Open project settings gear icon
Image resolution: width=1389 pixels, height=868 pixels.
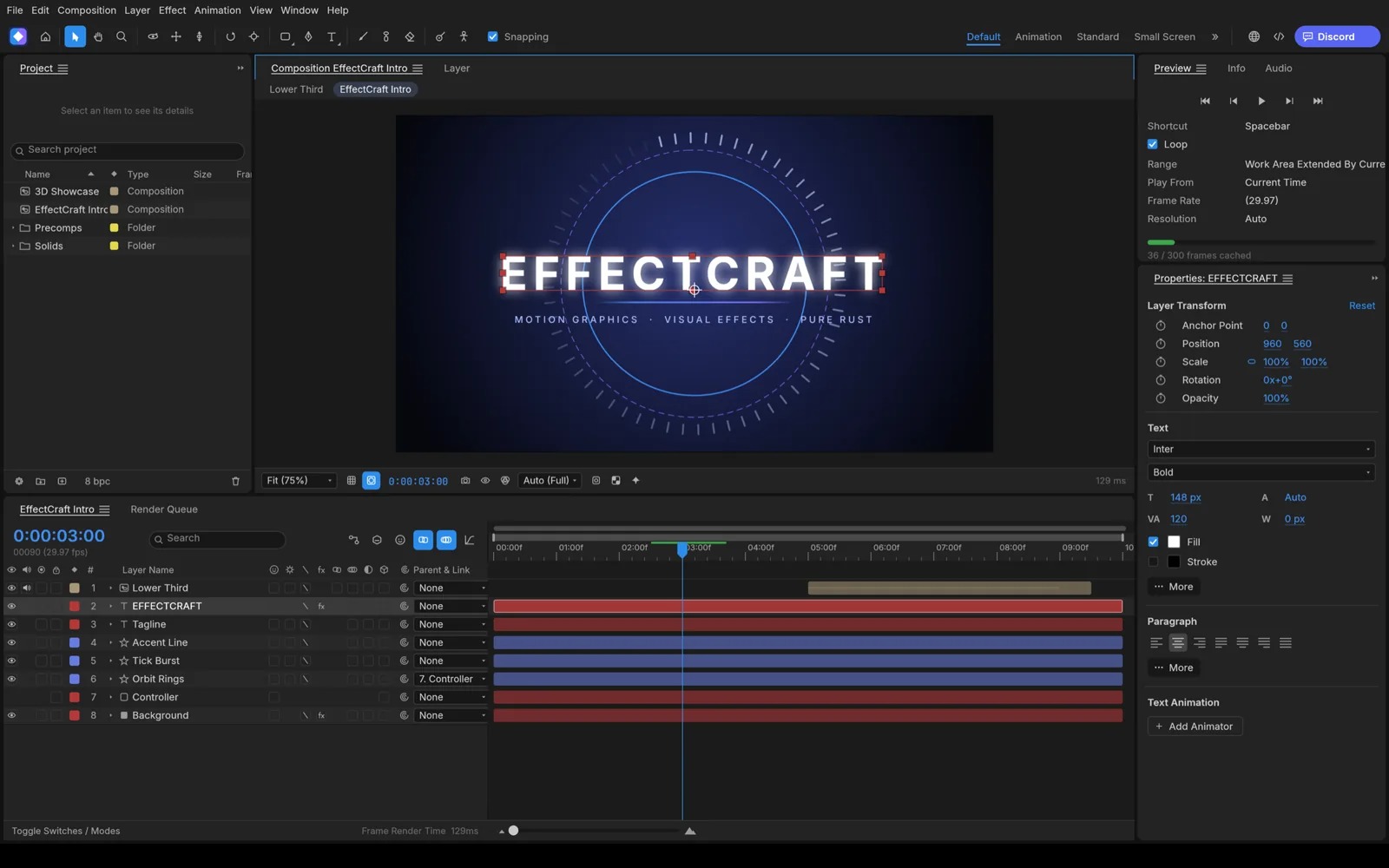18,481
